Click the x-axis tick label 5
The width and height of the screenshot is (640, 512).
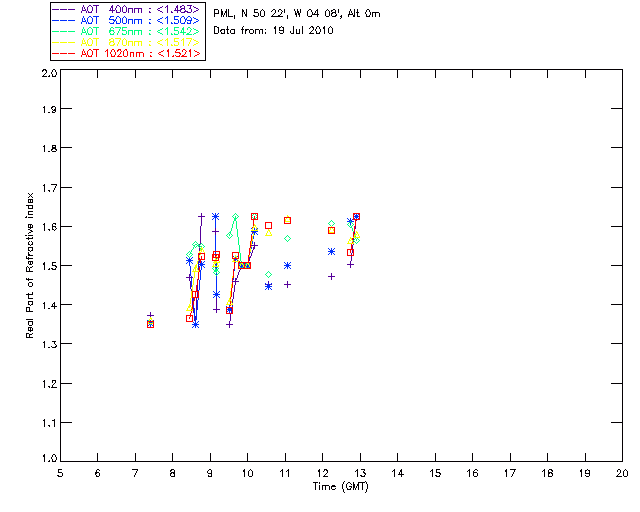click(x=60, y=474)
